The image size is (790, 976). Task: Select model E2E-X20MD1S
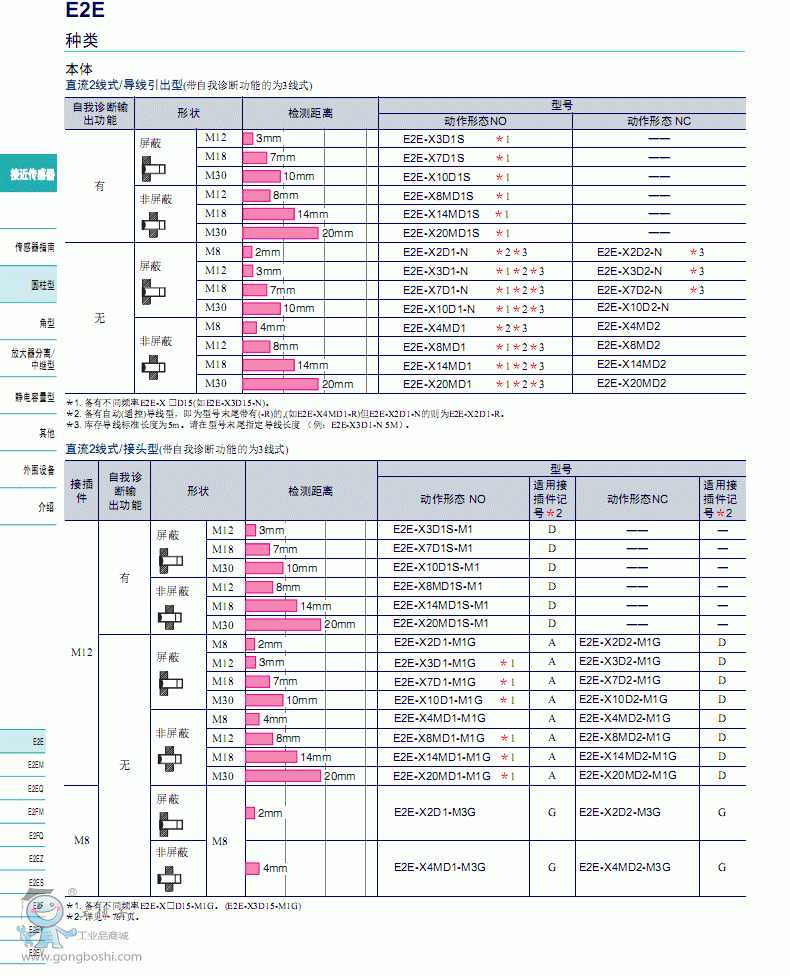pyautogui.click(x=441, y=233)
